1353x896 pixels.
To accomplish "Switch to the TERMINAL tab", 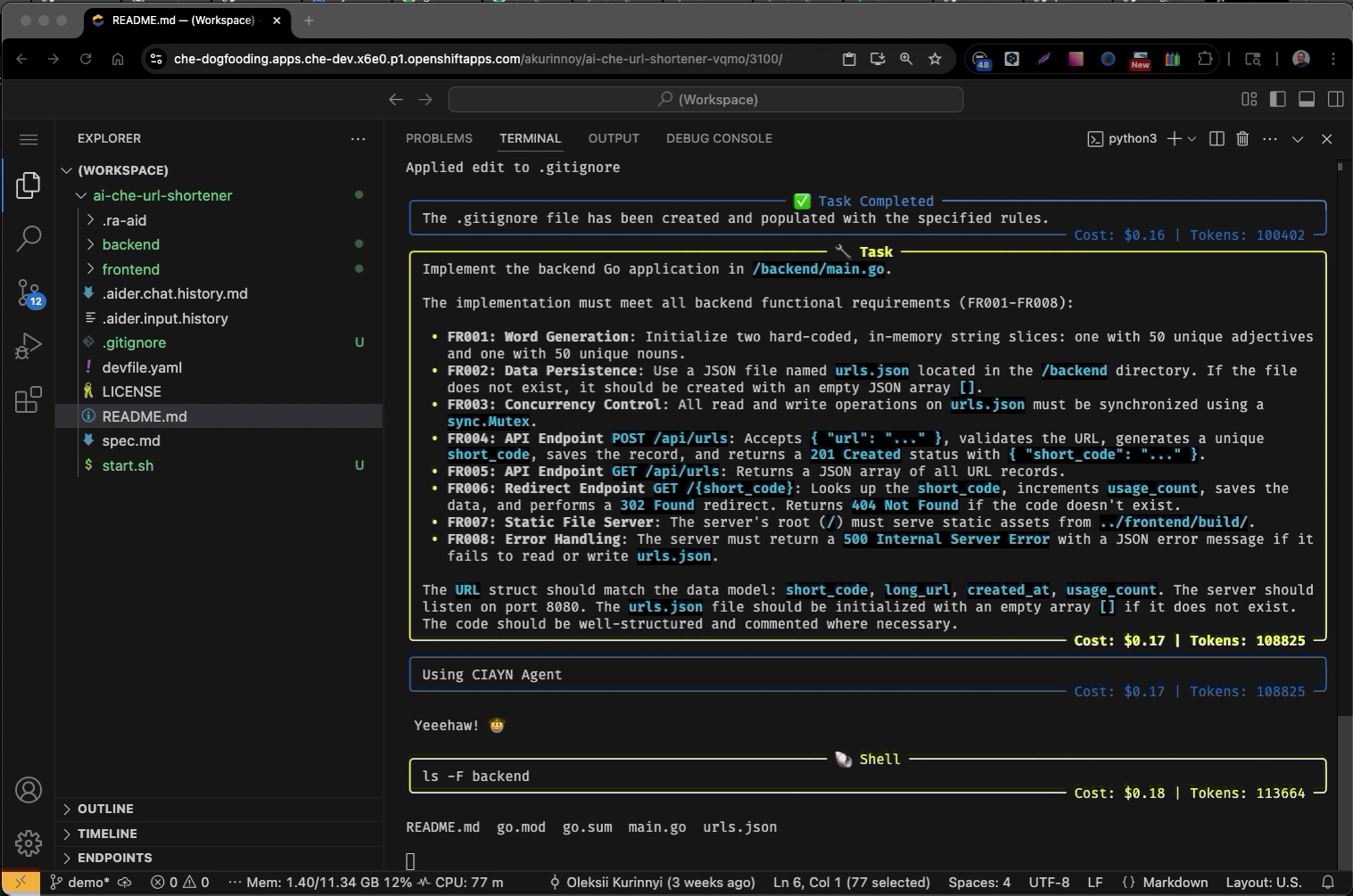I will [x=530, y=138].
